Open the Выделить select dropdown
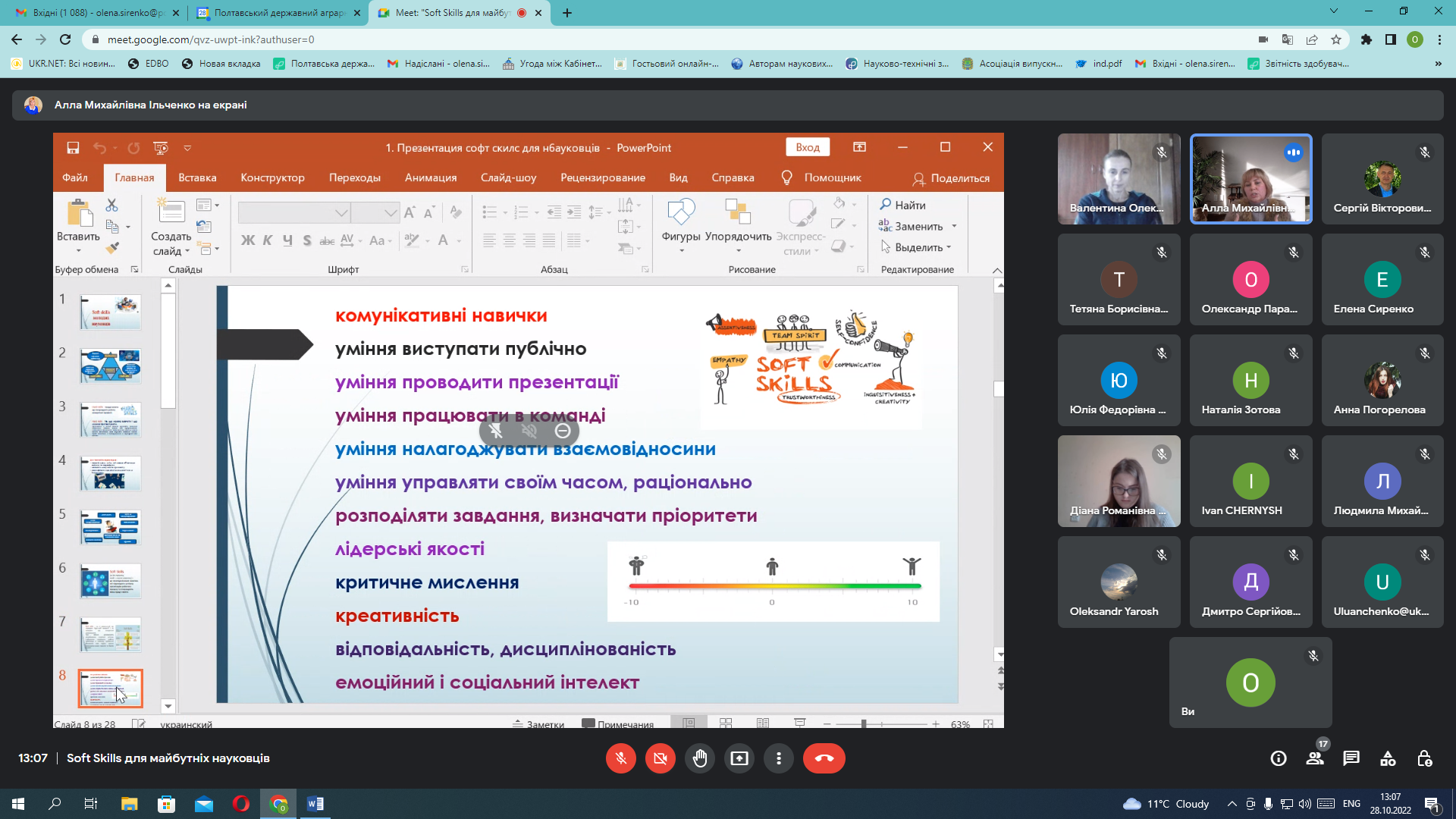The height and width of the screenshot is (819, 1456). point(915,247)
